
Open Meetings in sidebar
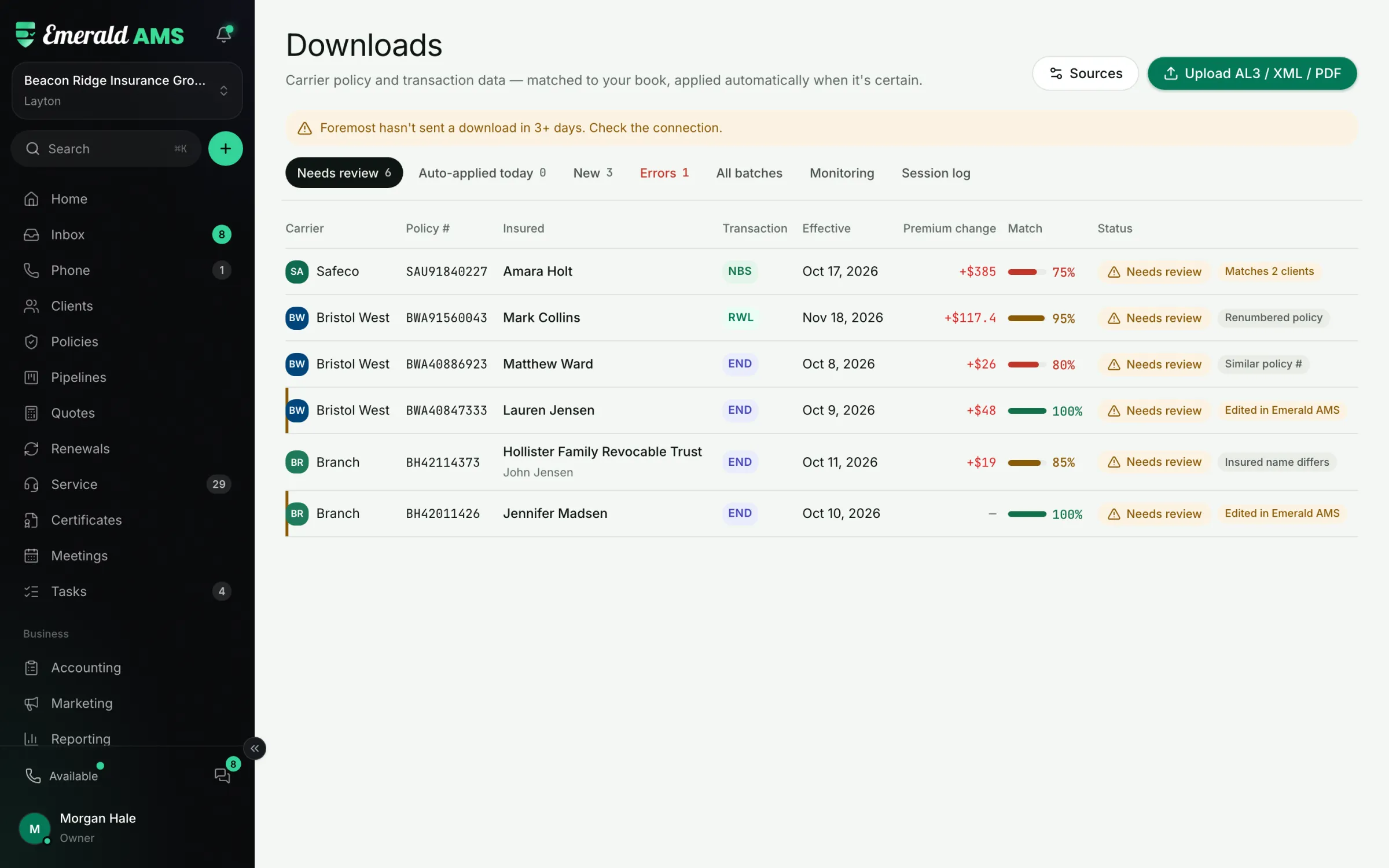tap(127, 556)
